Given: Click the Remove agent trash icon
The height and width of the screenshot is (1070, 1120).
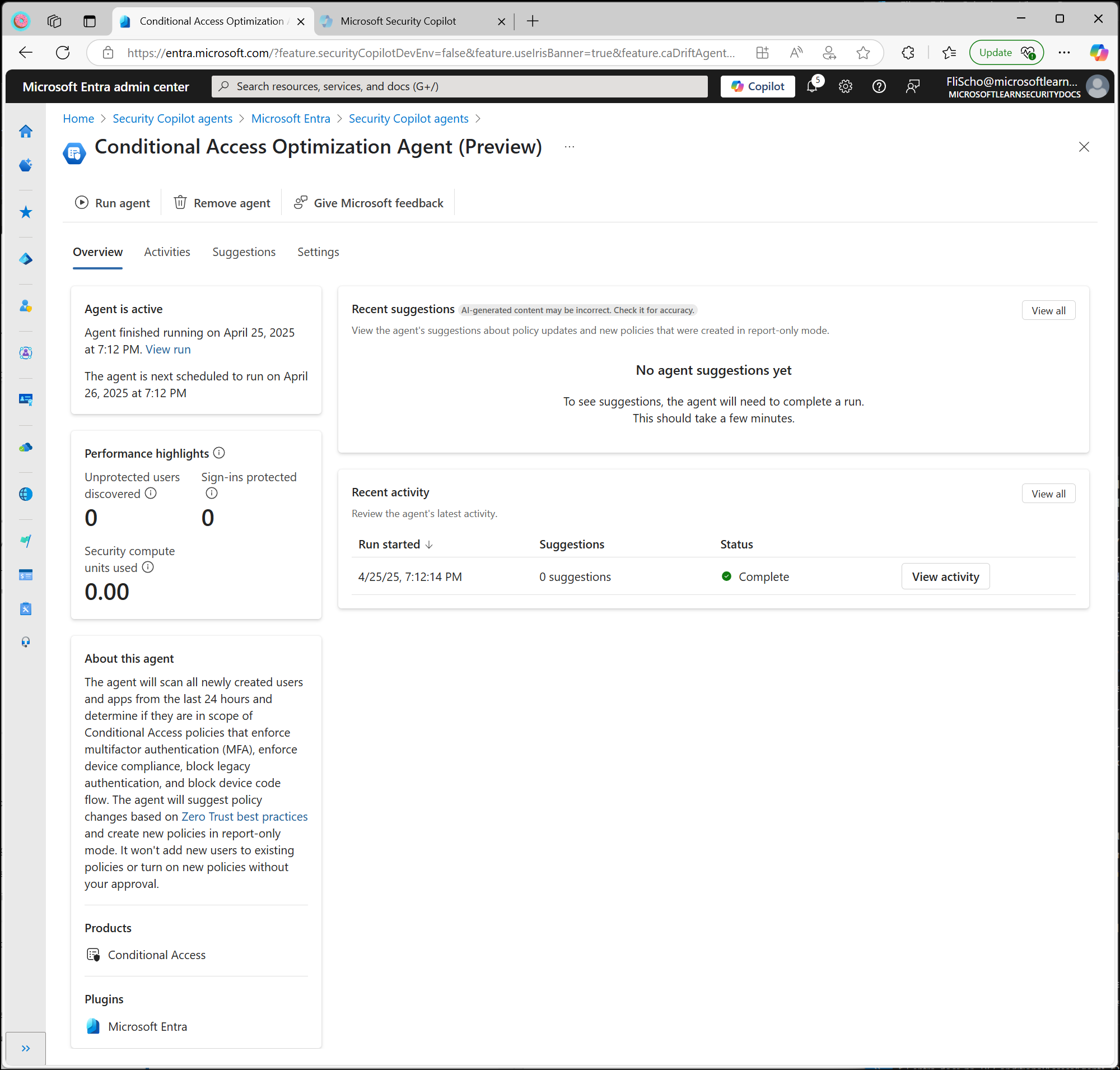Looking at the screenshot, I should tap(180, 202).
